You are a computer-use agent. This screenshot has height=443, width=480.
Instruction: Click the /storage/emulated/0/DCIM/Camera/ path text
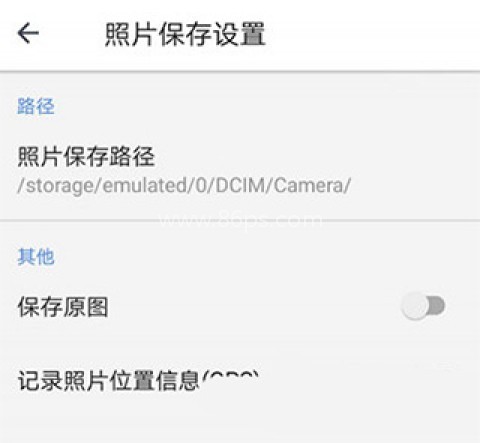tap(184, 185)
